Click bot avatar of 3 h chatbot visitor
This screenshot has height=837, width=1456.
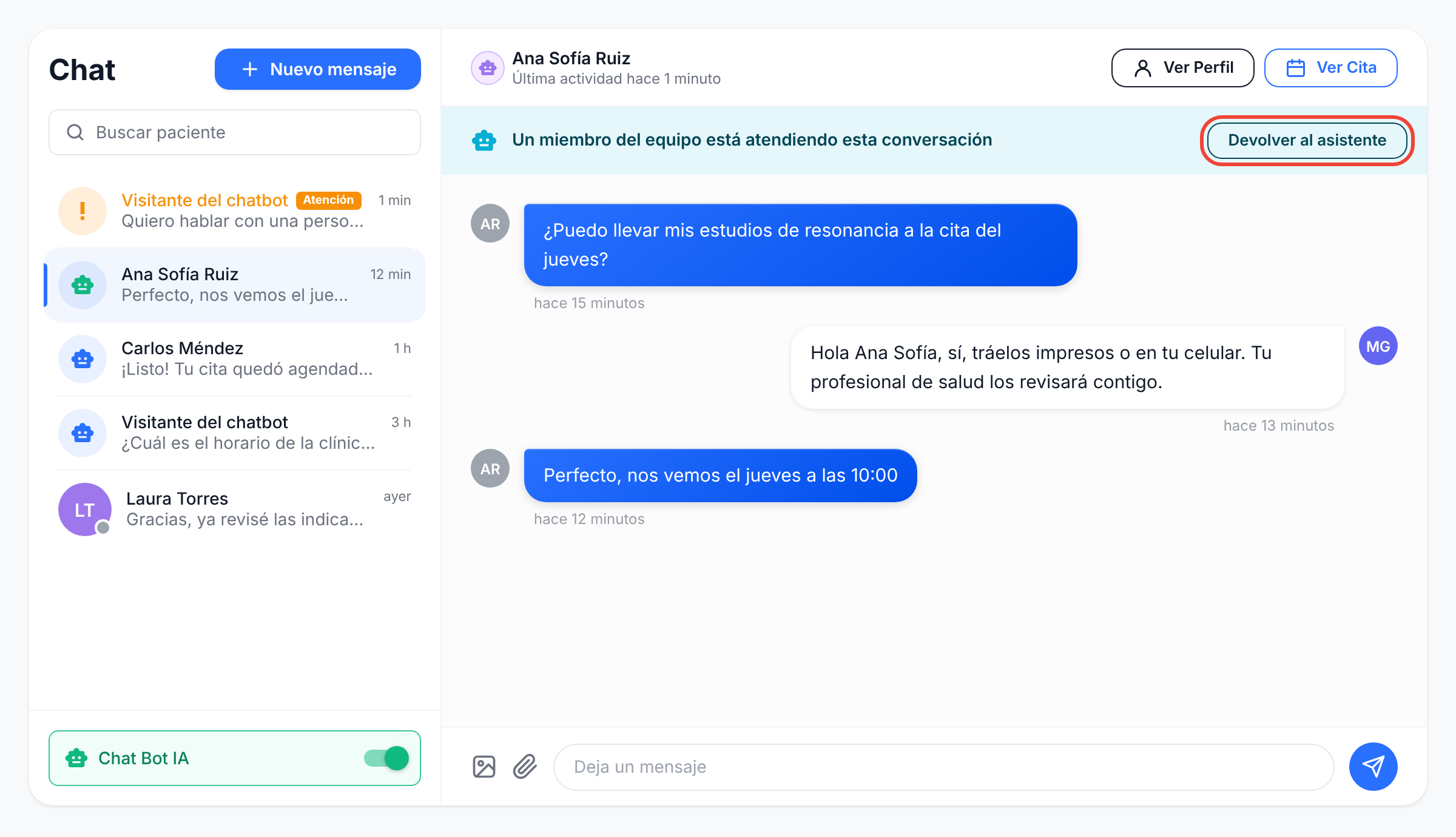click(83, 433)
